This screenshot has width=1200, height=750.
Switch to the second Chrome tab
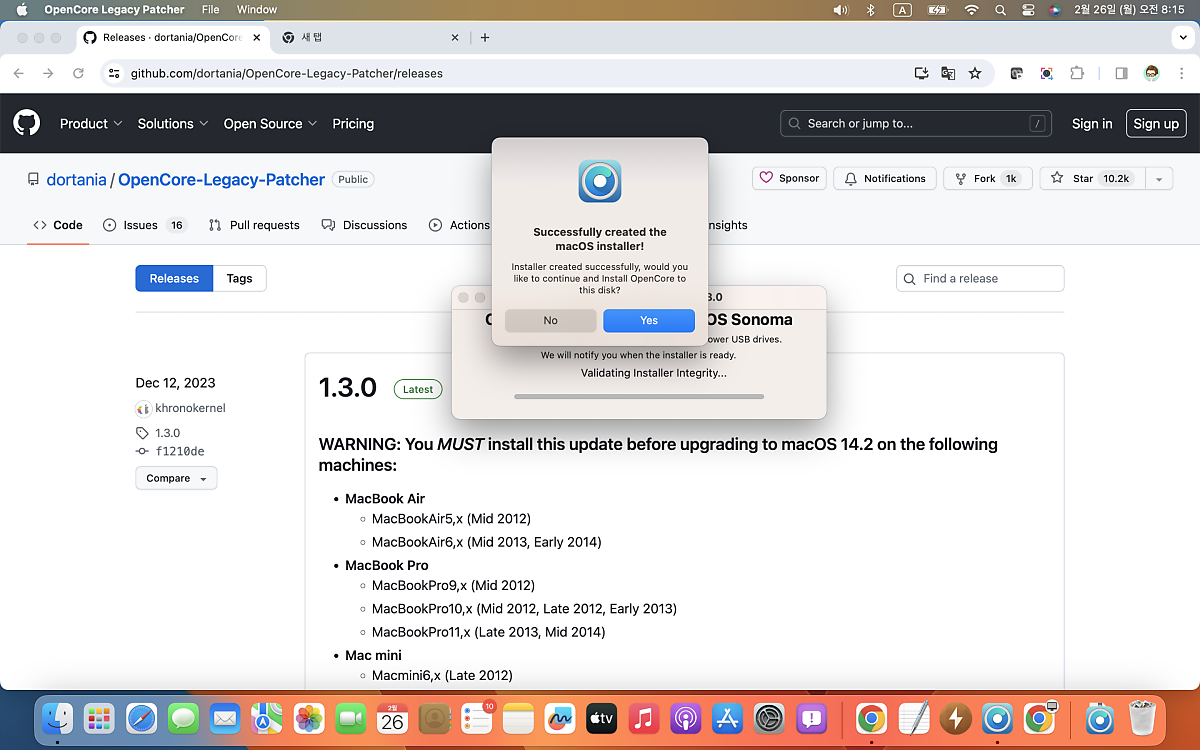370,37
